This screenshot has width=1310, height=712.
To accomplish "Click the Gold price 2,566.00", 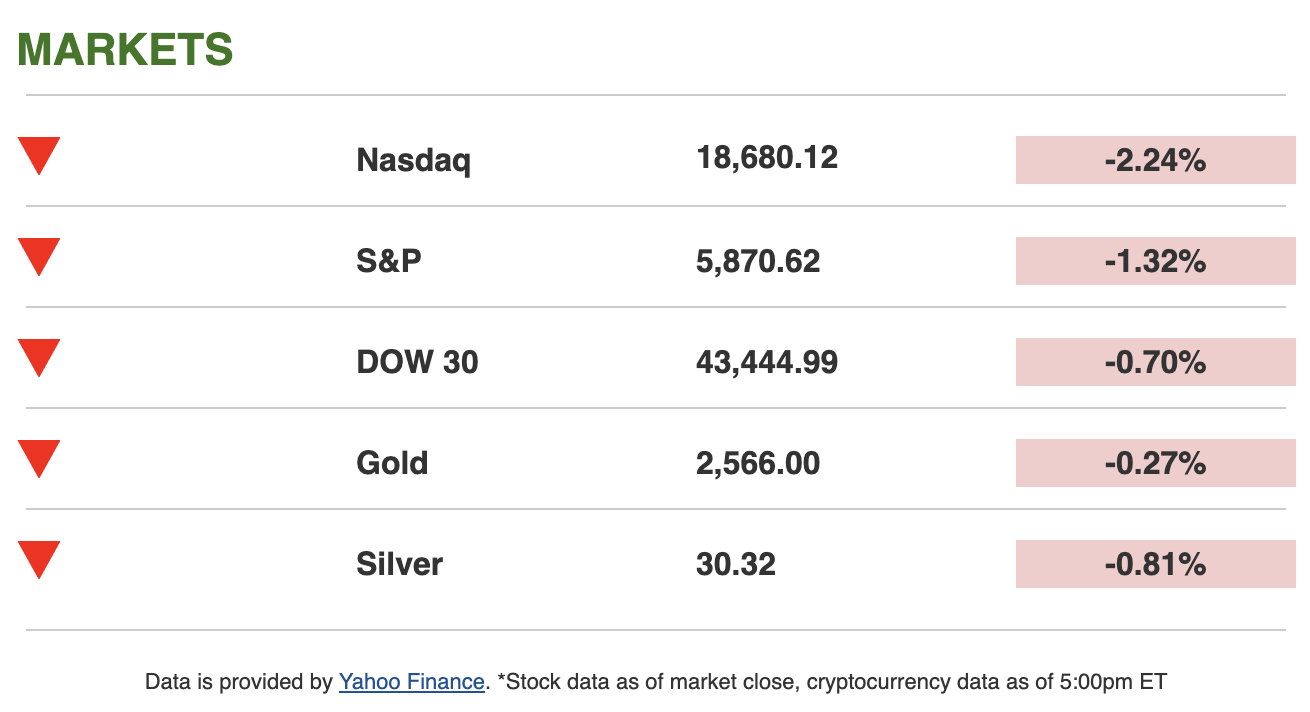I will pos(758,463).
